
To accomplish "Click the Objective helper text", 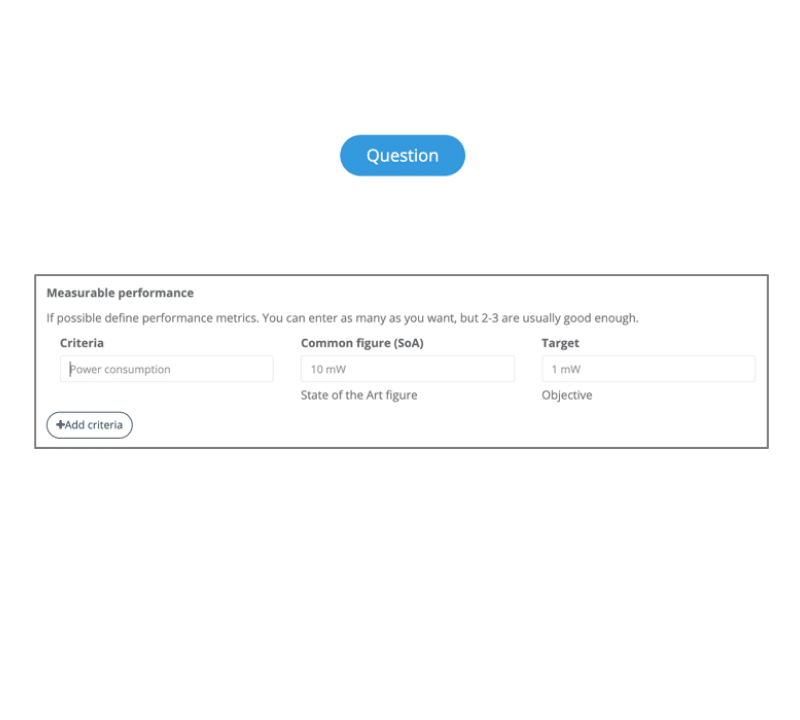I will click(x=567, y=395).
